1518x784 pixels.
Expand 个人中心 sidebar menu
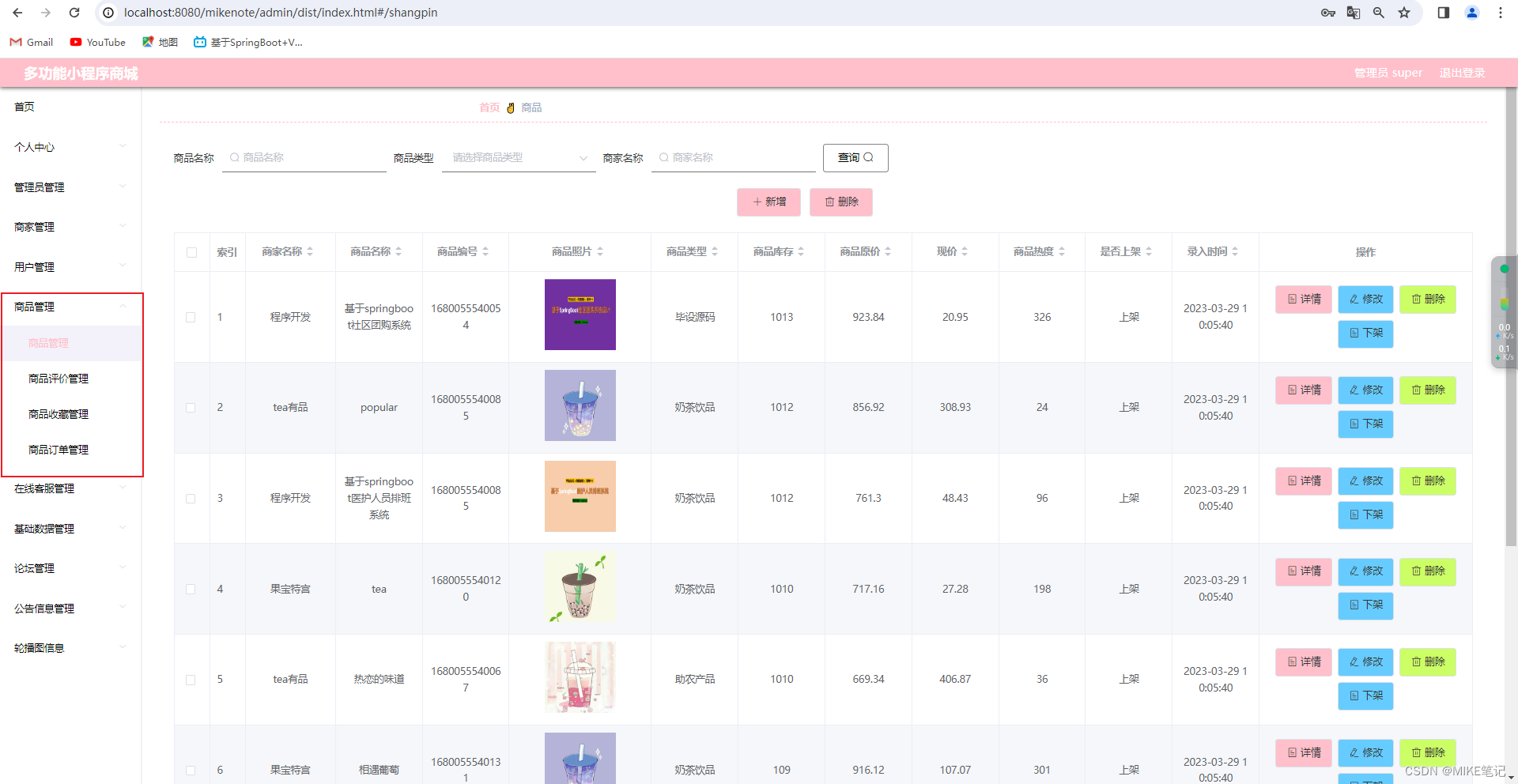coord(70,147)
